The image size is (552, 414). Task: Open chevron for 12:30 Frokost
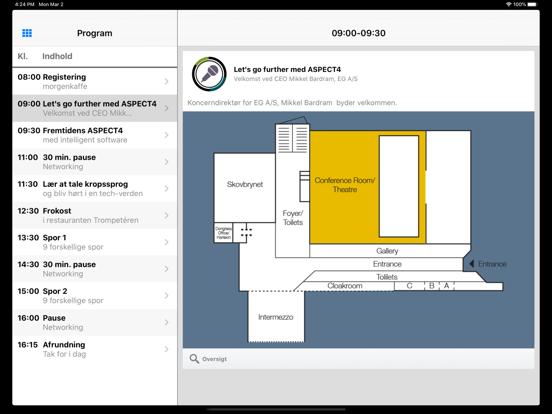[x=167, y=215]
